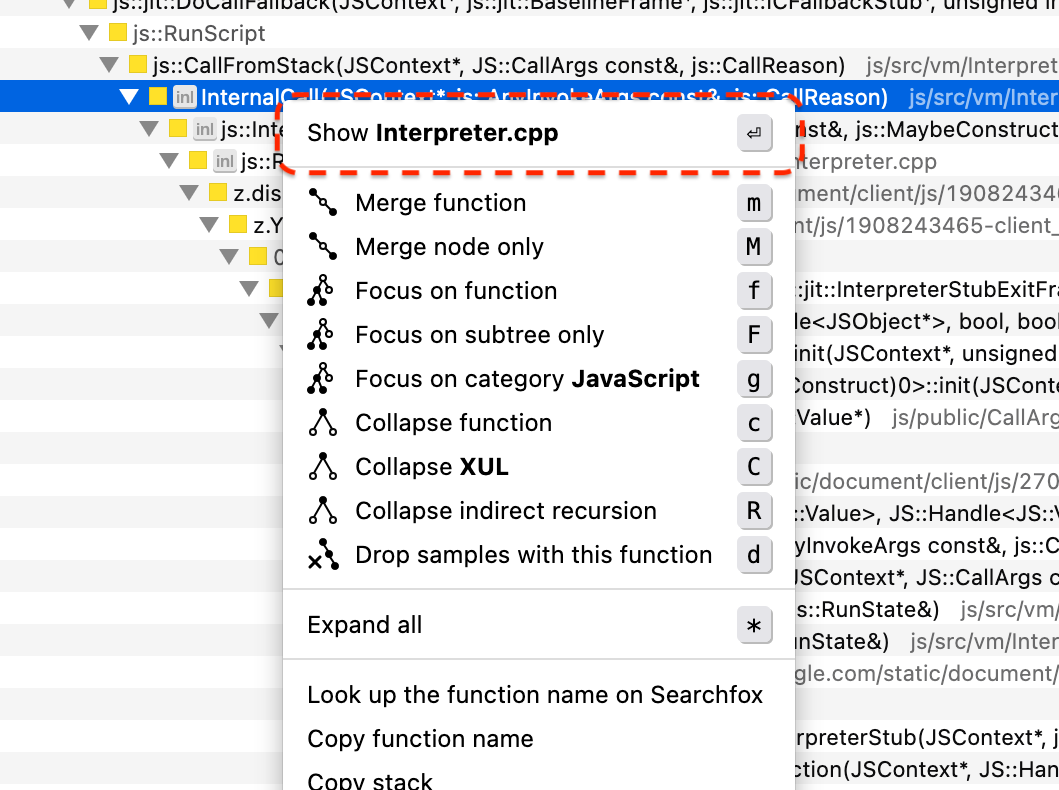Select Collapse indirect recursion menu entry
This screenshot has height=790, width=1059.
point(506,511)
